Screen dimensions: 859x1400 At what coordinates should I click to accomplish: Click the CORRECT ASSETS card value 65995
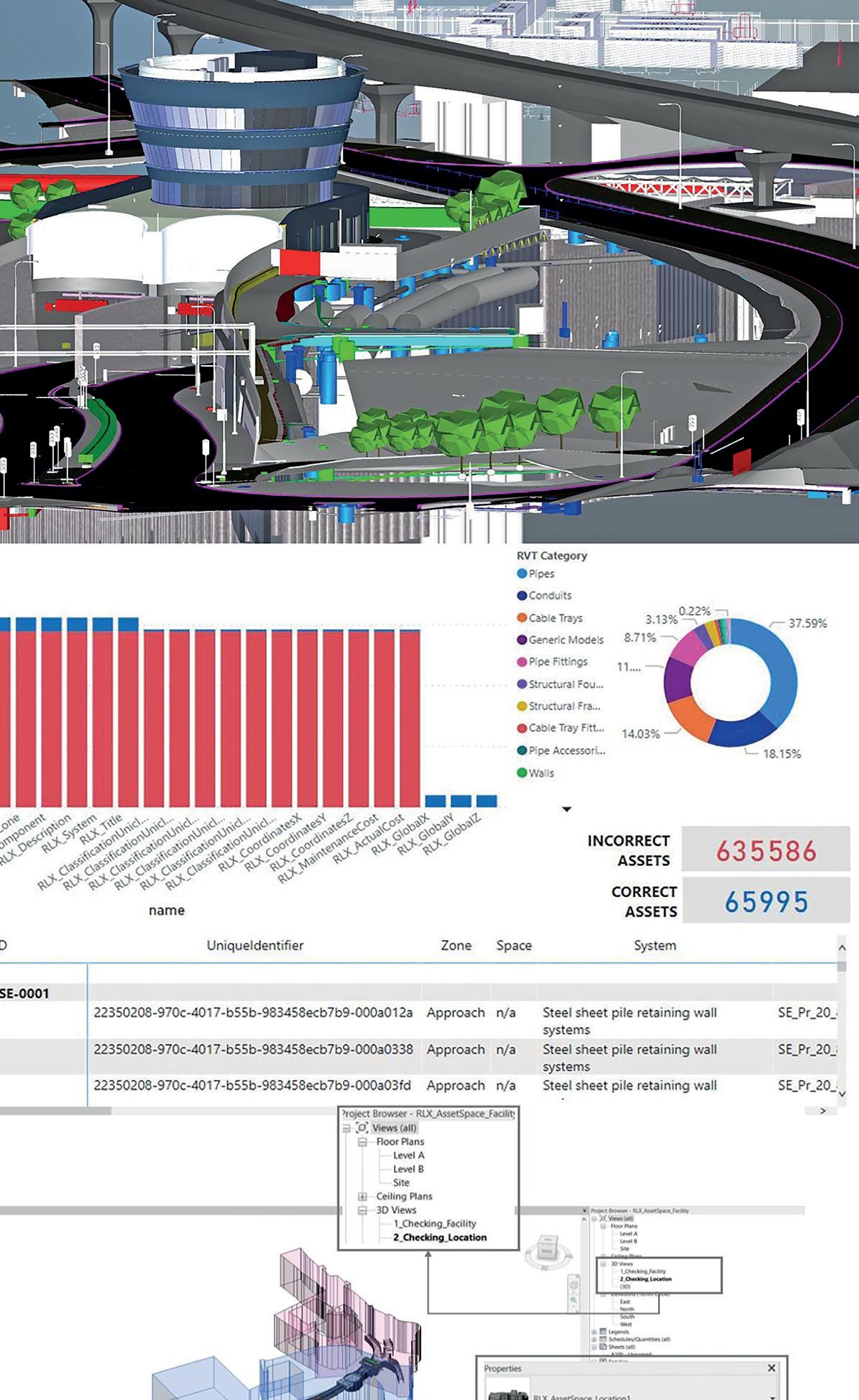[x=766, y=902]
